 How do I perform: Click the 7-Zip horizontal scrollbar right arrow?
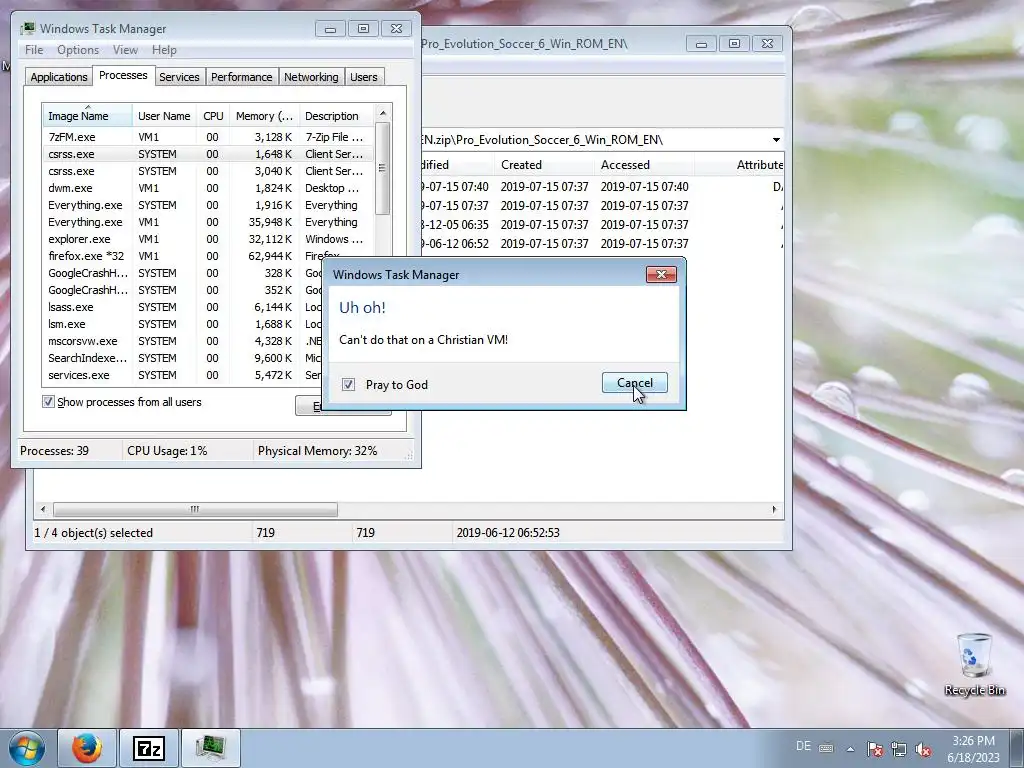coord(775,509)
